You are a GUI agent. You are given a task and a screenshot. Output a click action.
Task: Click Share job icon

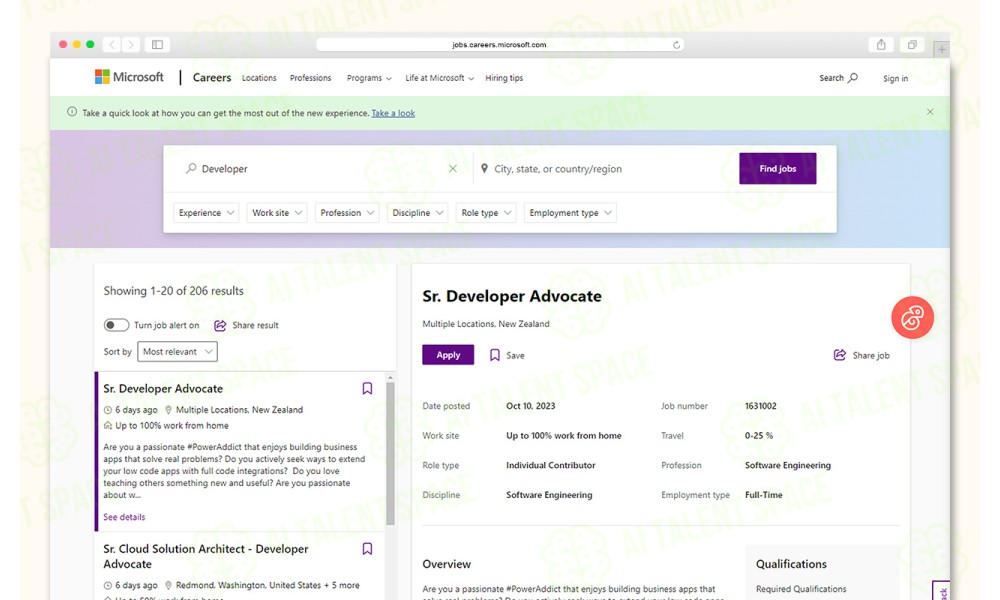(840, 355)
